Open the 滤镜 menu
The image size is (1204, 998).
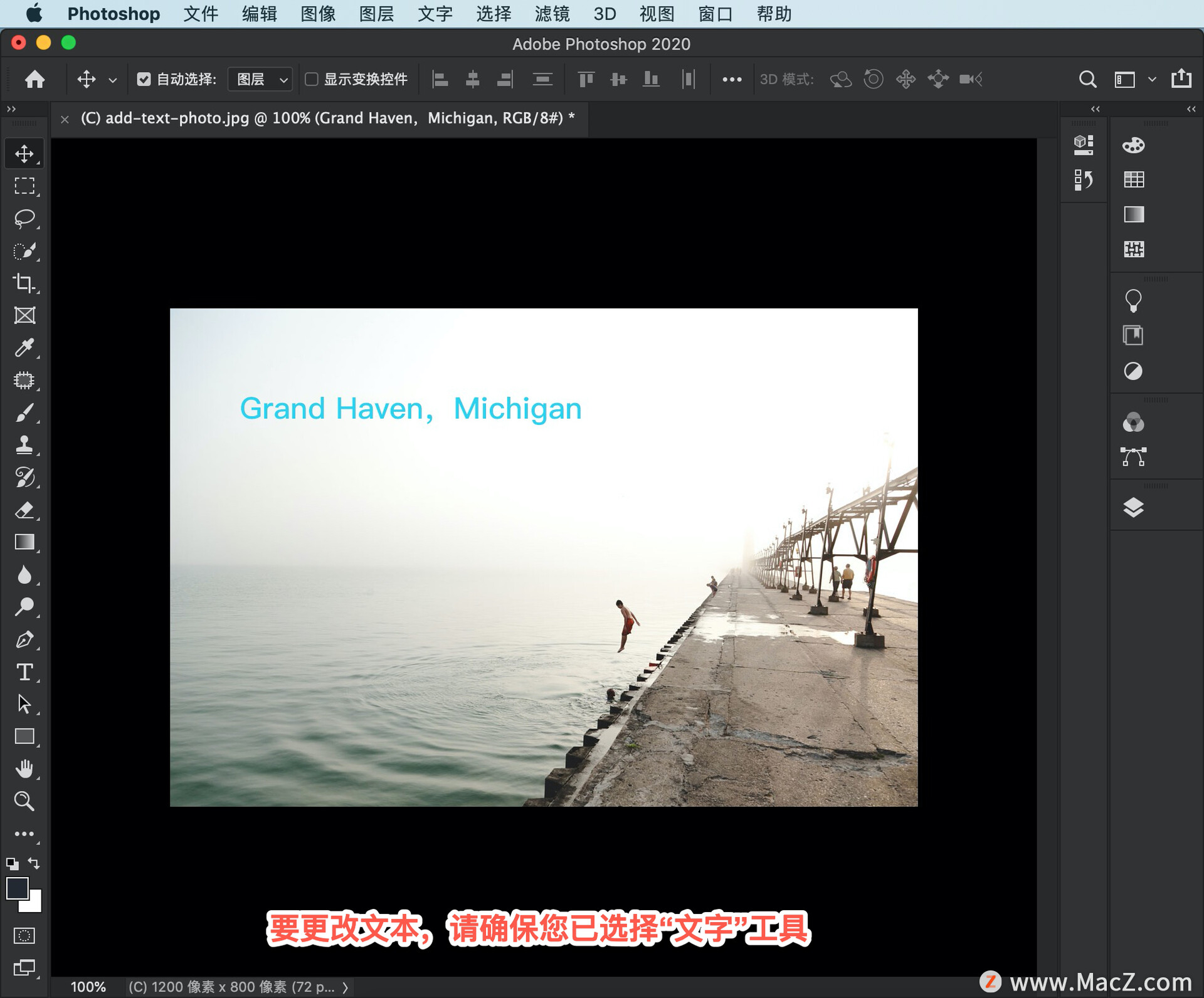pyautogui.click(x=552, y=14)
